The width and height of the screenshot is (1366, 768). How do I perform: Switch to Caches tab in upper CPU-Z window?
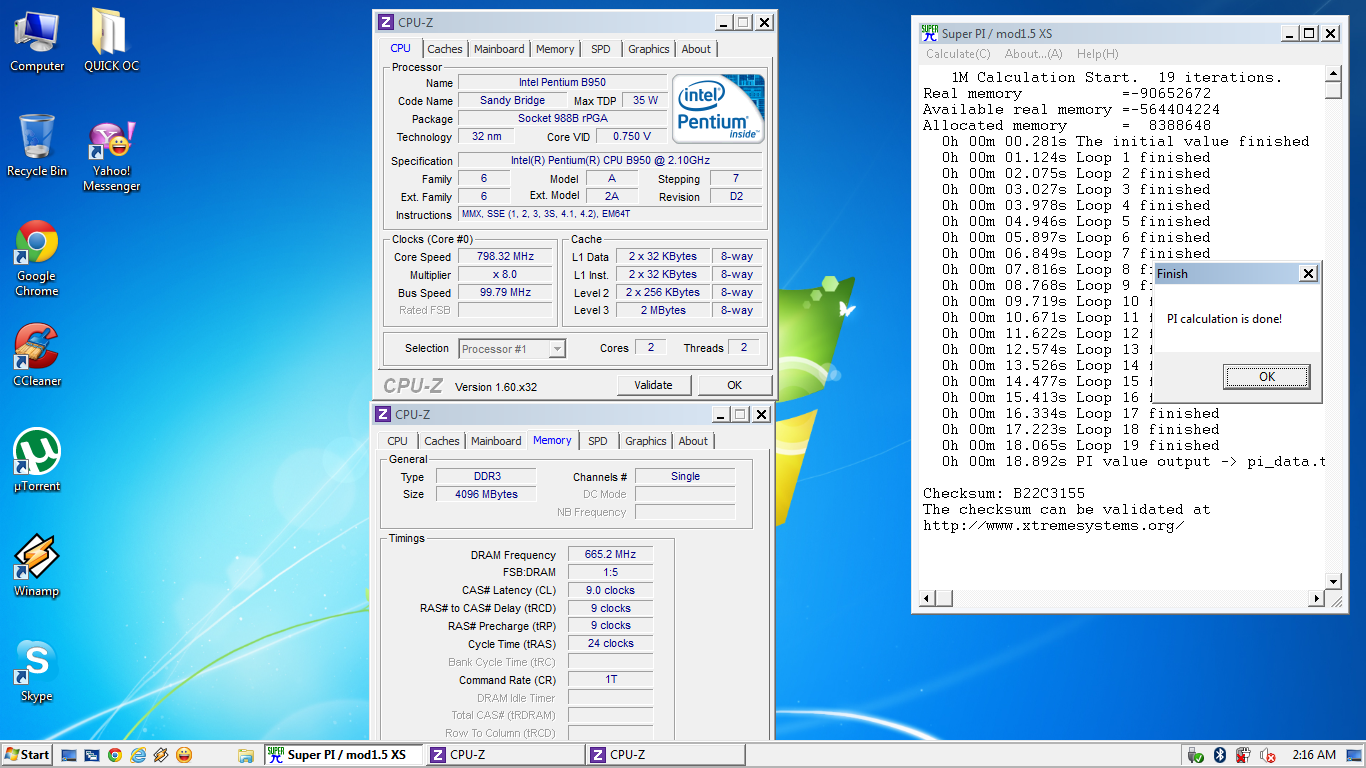pos(445,49)
